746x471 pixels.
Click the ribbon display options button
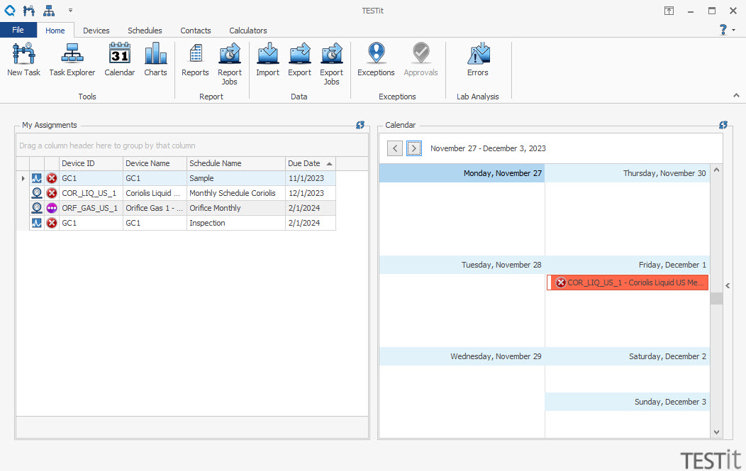click(x=669, y=10)
